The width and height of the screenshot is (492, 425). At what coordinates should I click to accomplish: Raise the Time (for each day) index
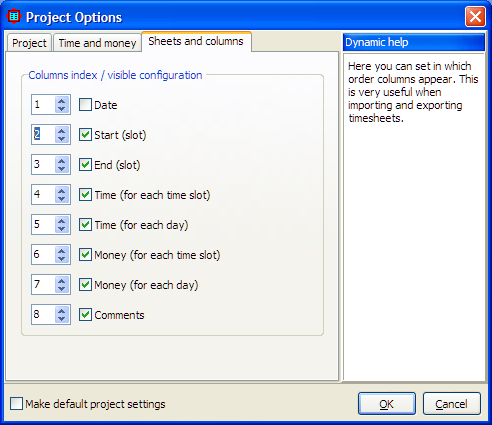pyautogui.click(x=61, y=220)
